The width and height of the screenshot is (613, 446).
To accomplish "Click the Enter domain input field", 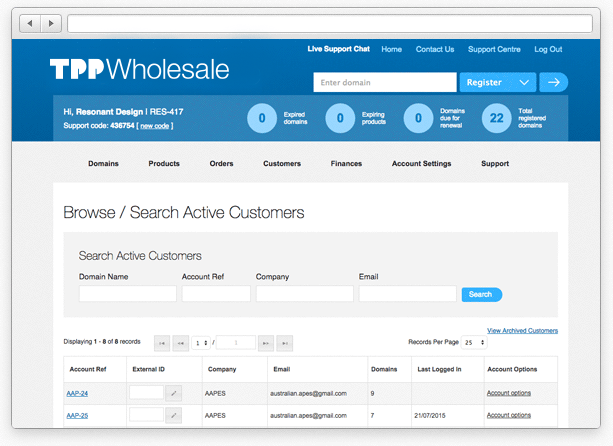I will pyautogui.click(x=384, y=82).
